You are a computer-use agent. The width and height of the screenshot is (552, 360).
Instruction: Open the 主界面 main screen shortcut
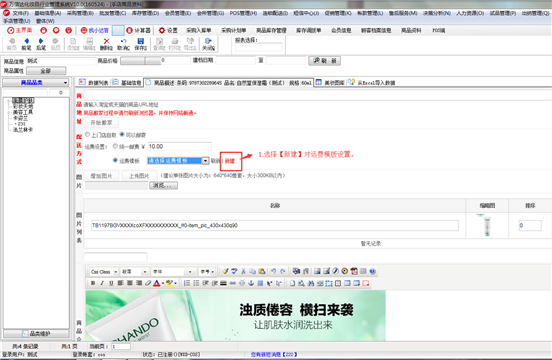click(20, 30)
